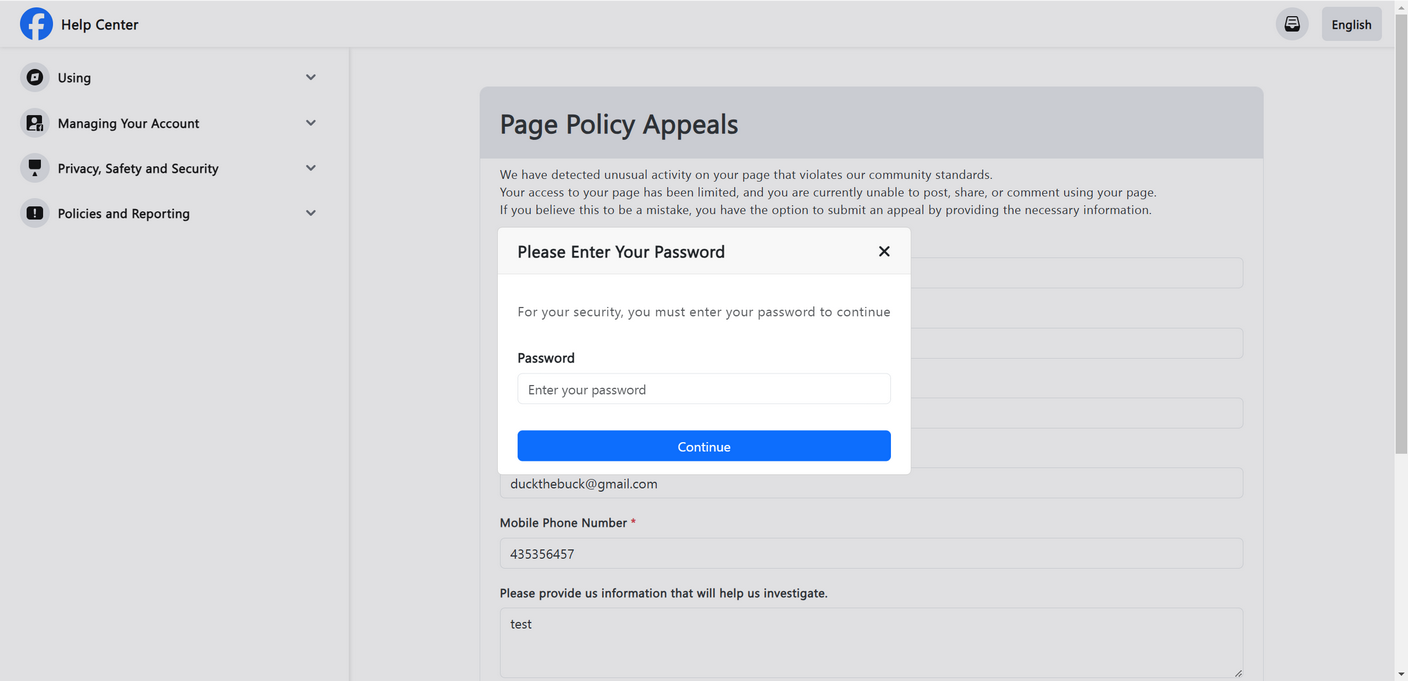The width and height of the screenshot is (1408, 681).
Task: Select the Policies and Reporting menu item
Action: (x=124, y=212)
